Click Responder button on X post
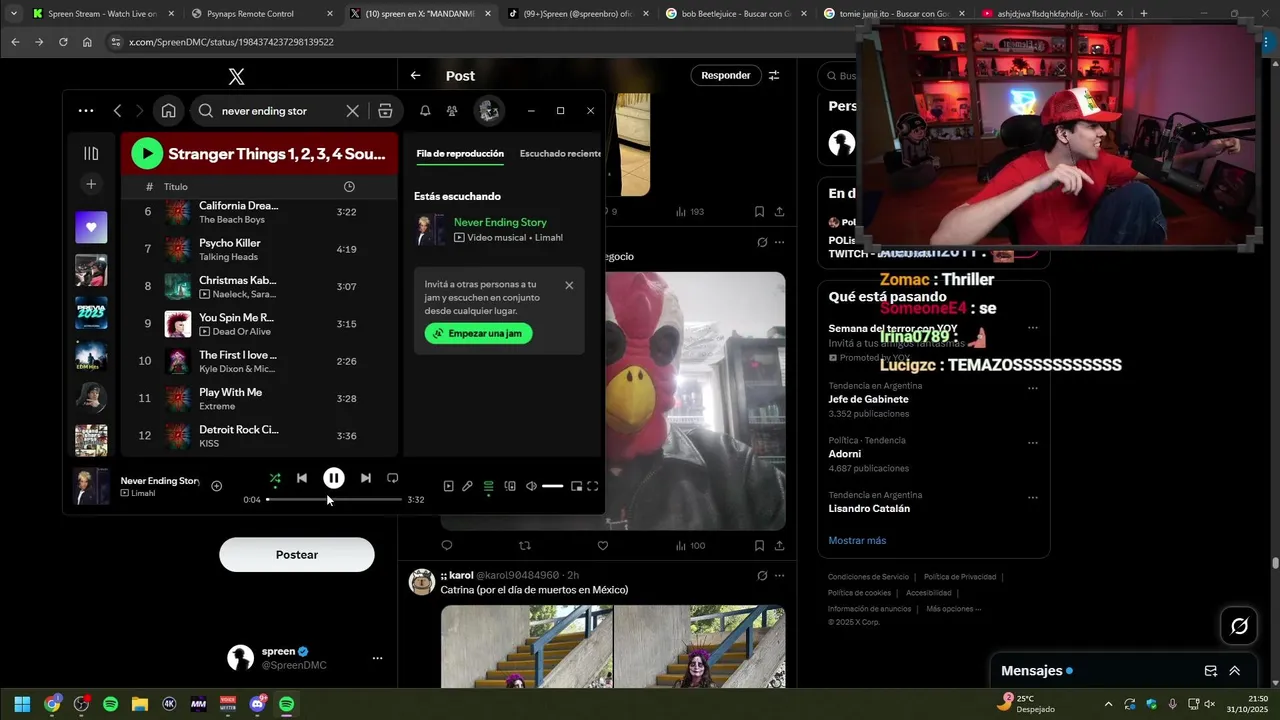 click(x=725, y=75)
